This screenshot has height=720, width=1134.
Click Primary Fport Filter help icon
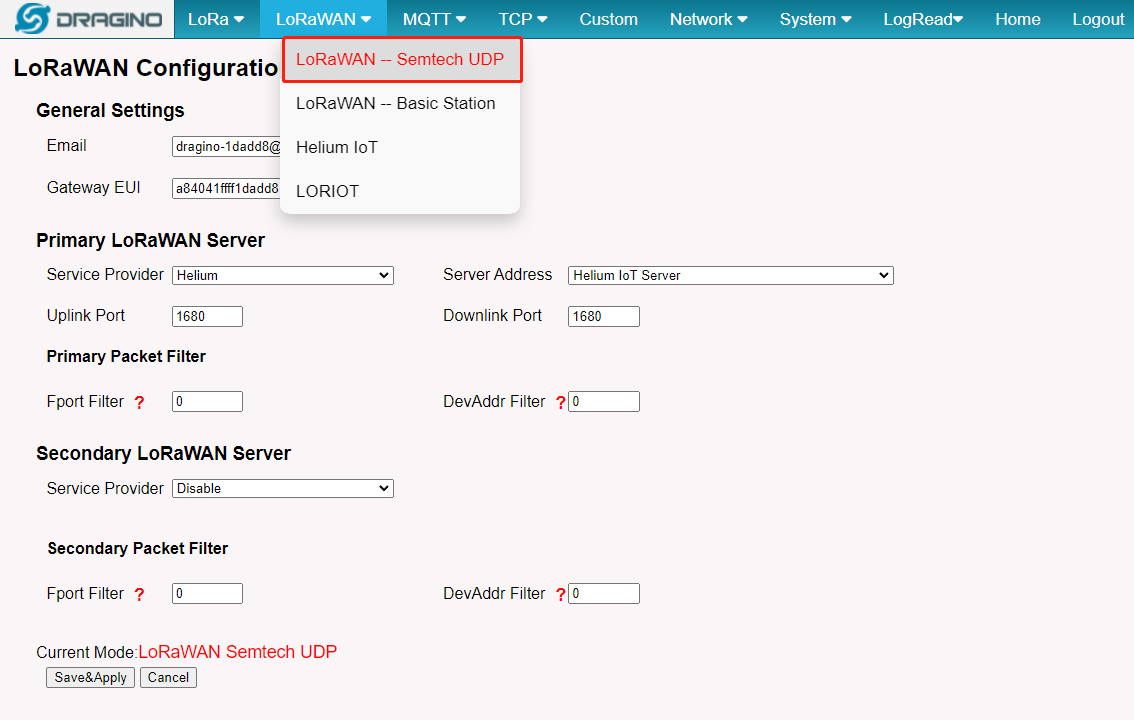(140, 403)
